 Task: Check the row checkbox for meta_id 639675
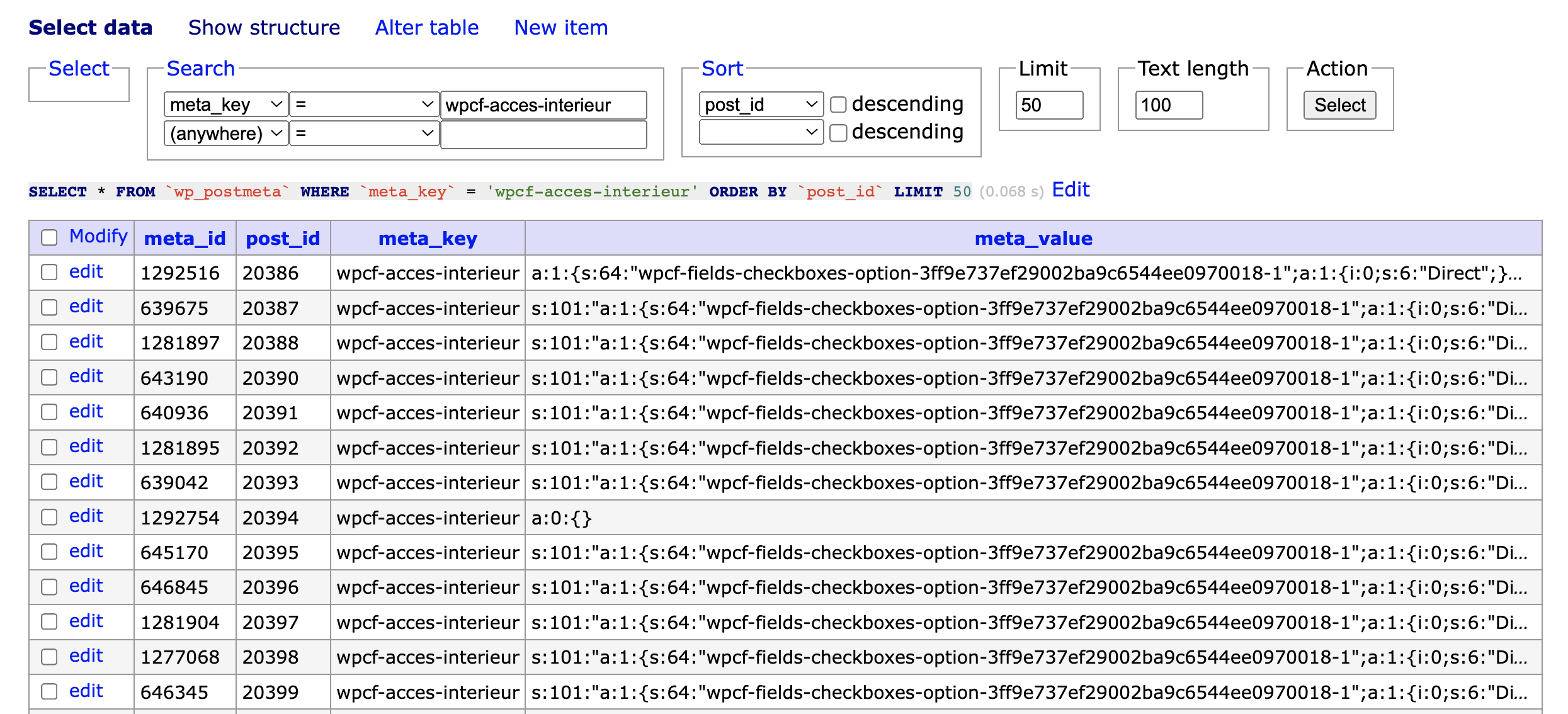[x=49, y=307]
